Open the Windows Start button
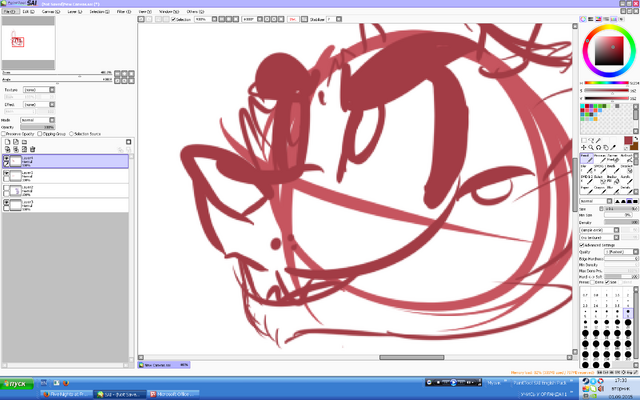This screenshot has width=640, height=400. coord(17,384)
